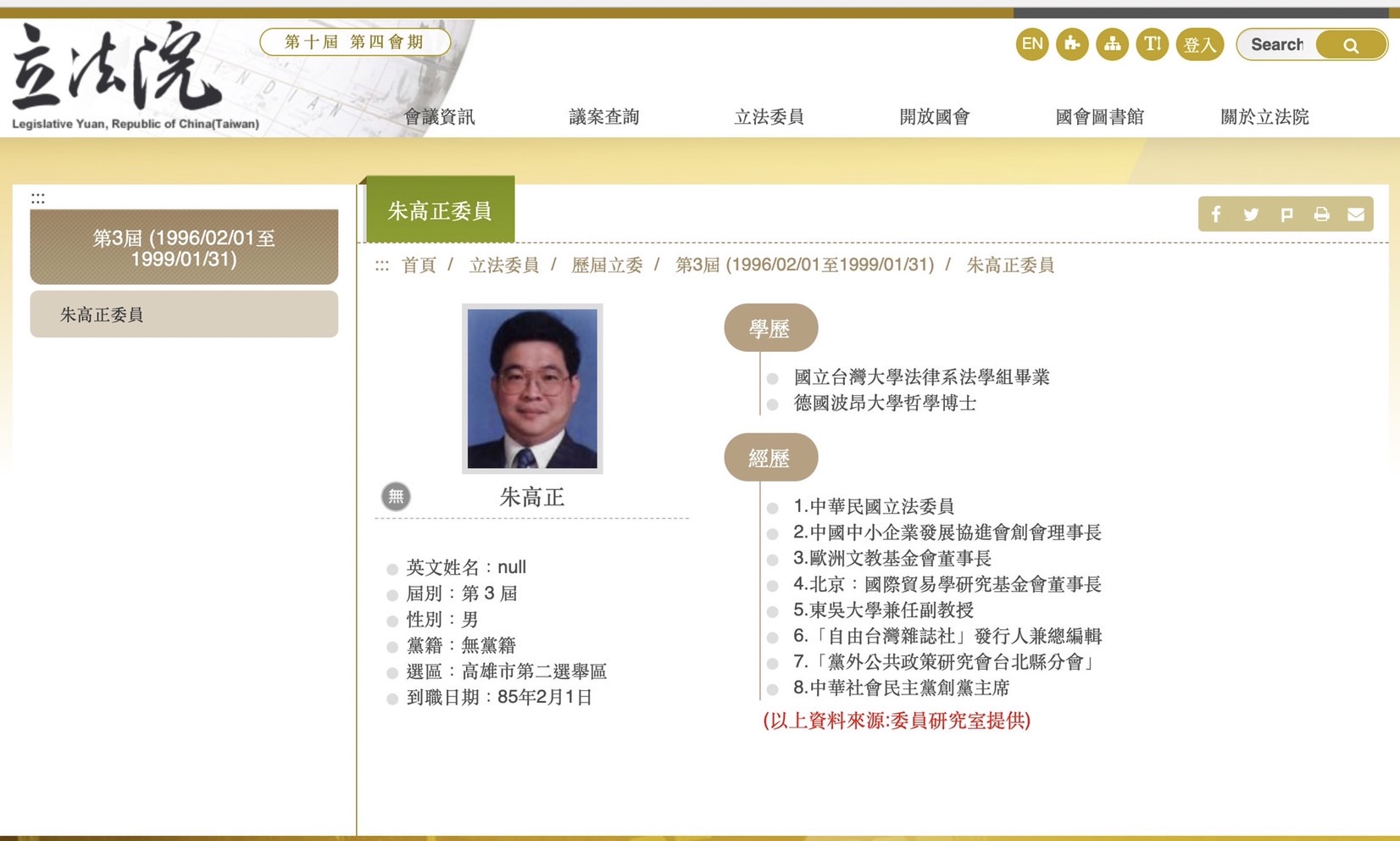Share page on Plurk

(1286, 214)
